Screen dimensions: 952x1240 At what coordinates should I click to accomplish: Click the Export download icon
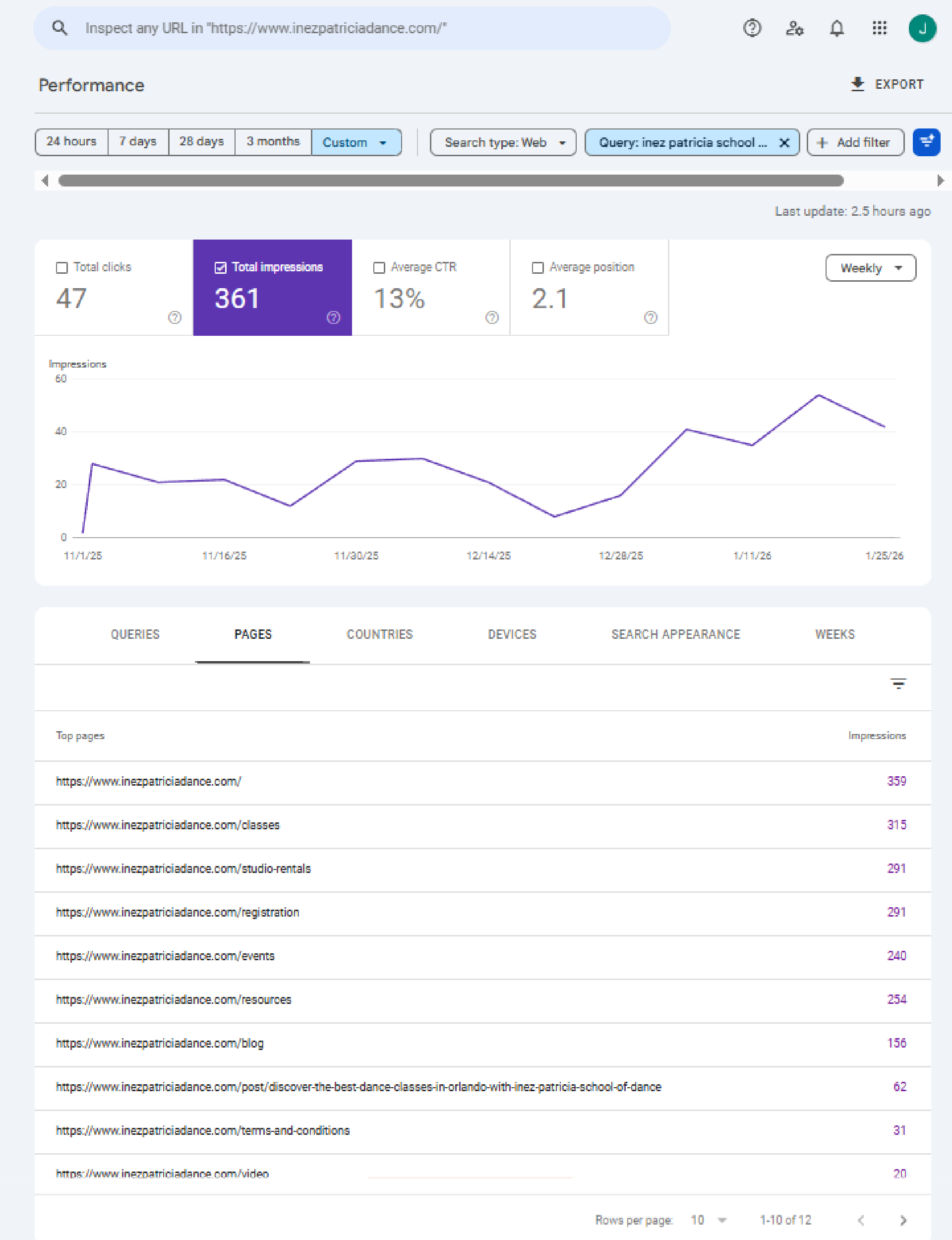[x=857, y=84]
